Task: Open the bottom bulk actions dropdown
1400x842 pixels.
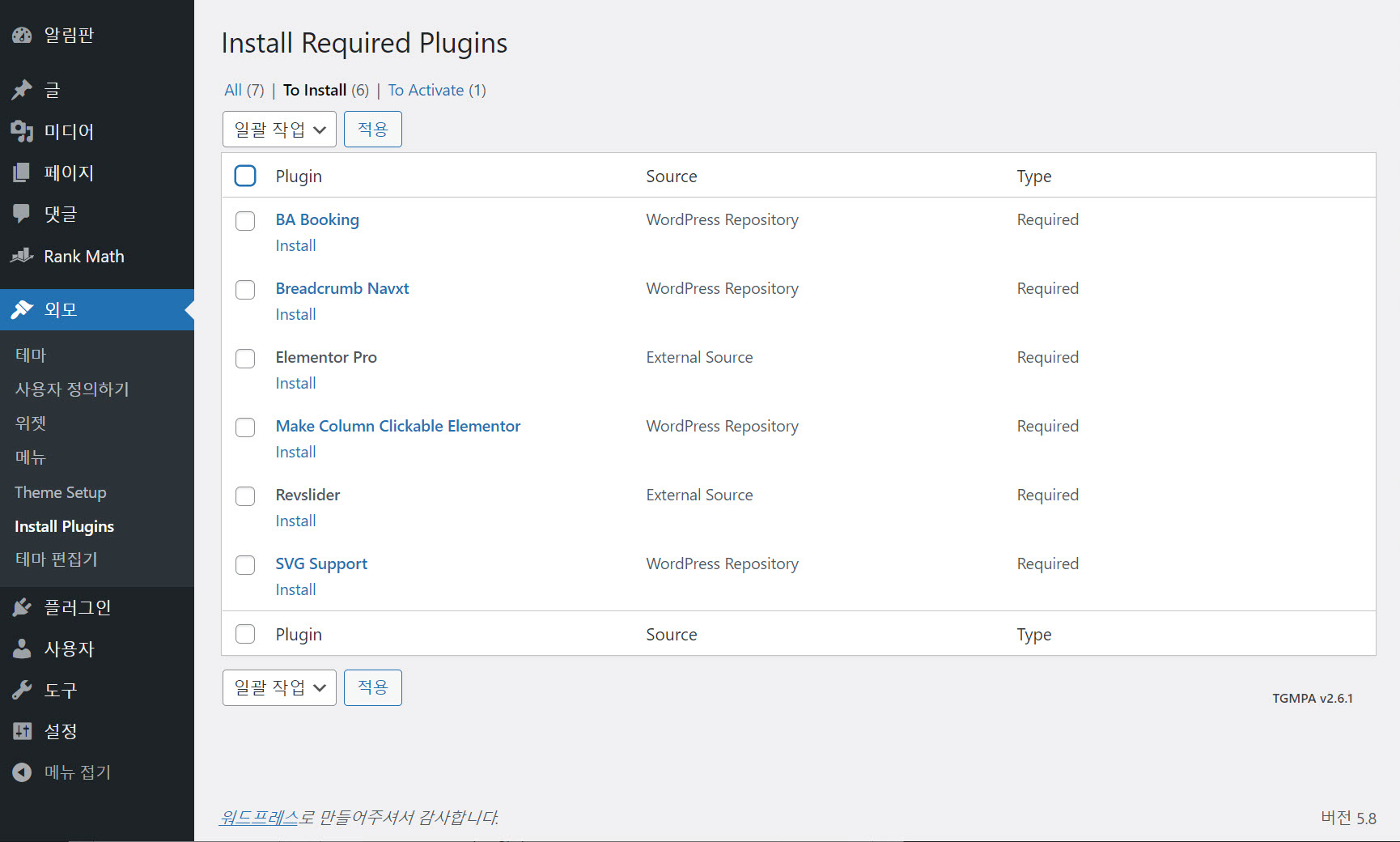Action: [279, 687]
